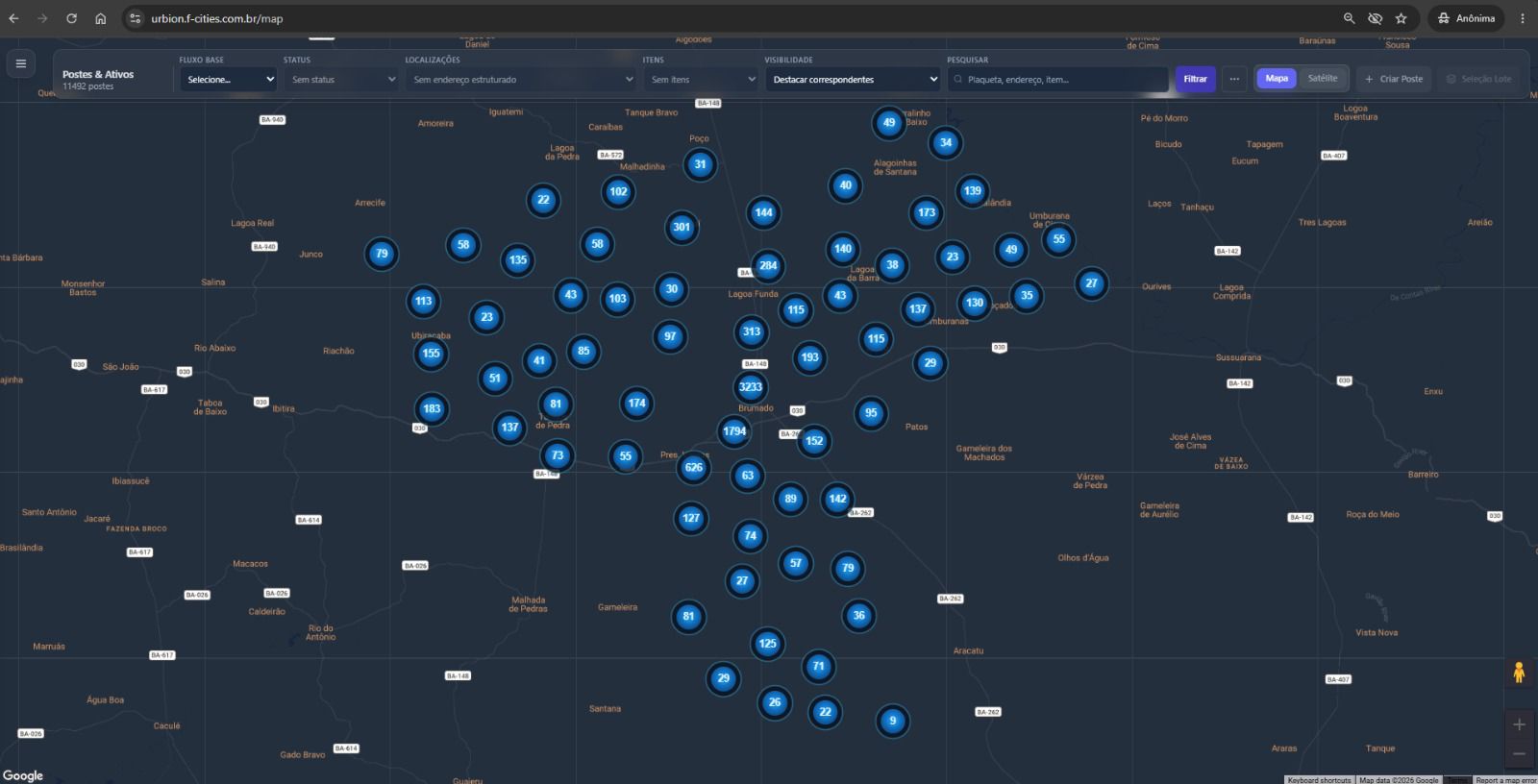
Task: Click the Street View pegman icon
Action: tap(1519, 673)
